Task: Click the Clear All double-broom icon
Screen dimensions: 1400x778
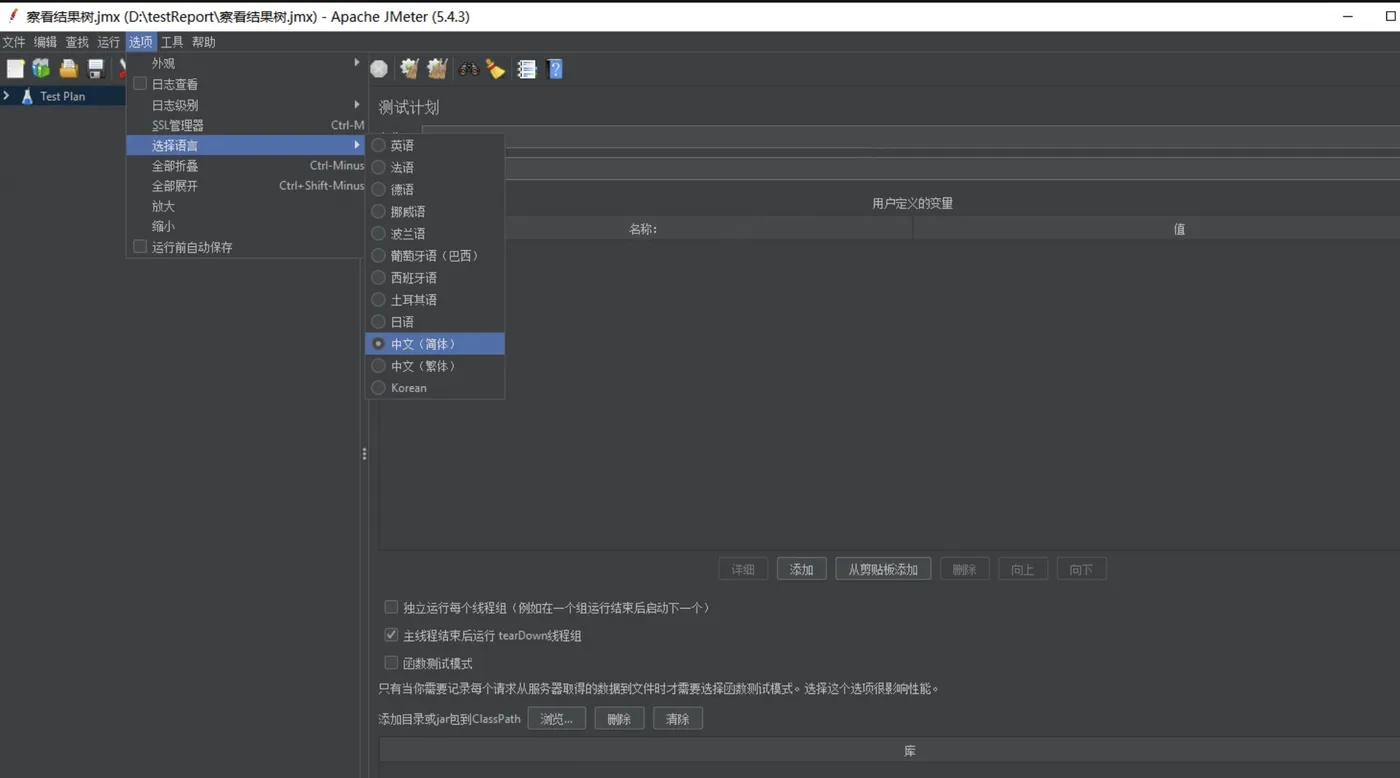Action: 437,69
